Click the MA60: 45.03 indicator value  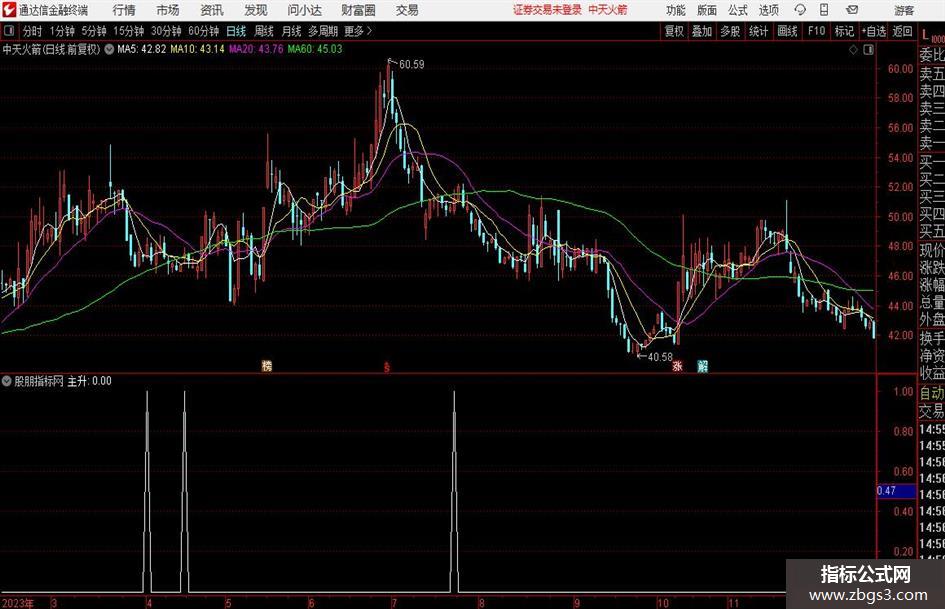tap(315, 49)
